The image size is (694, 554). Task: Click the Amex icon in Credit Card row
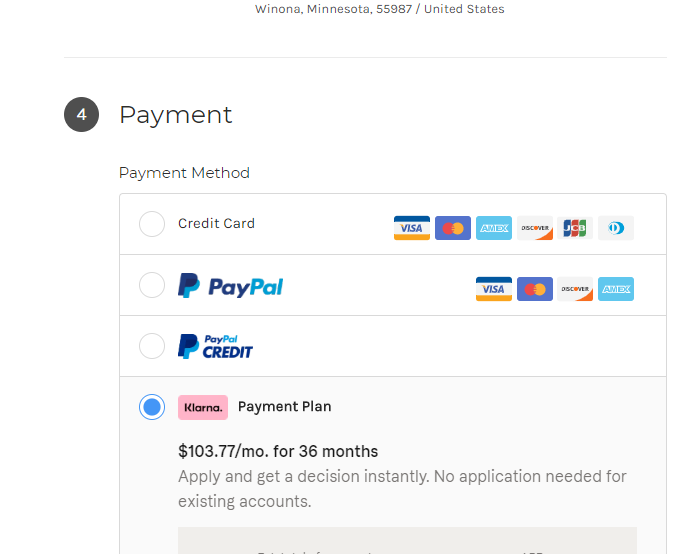[494, 228]
